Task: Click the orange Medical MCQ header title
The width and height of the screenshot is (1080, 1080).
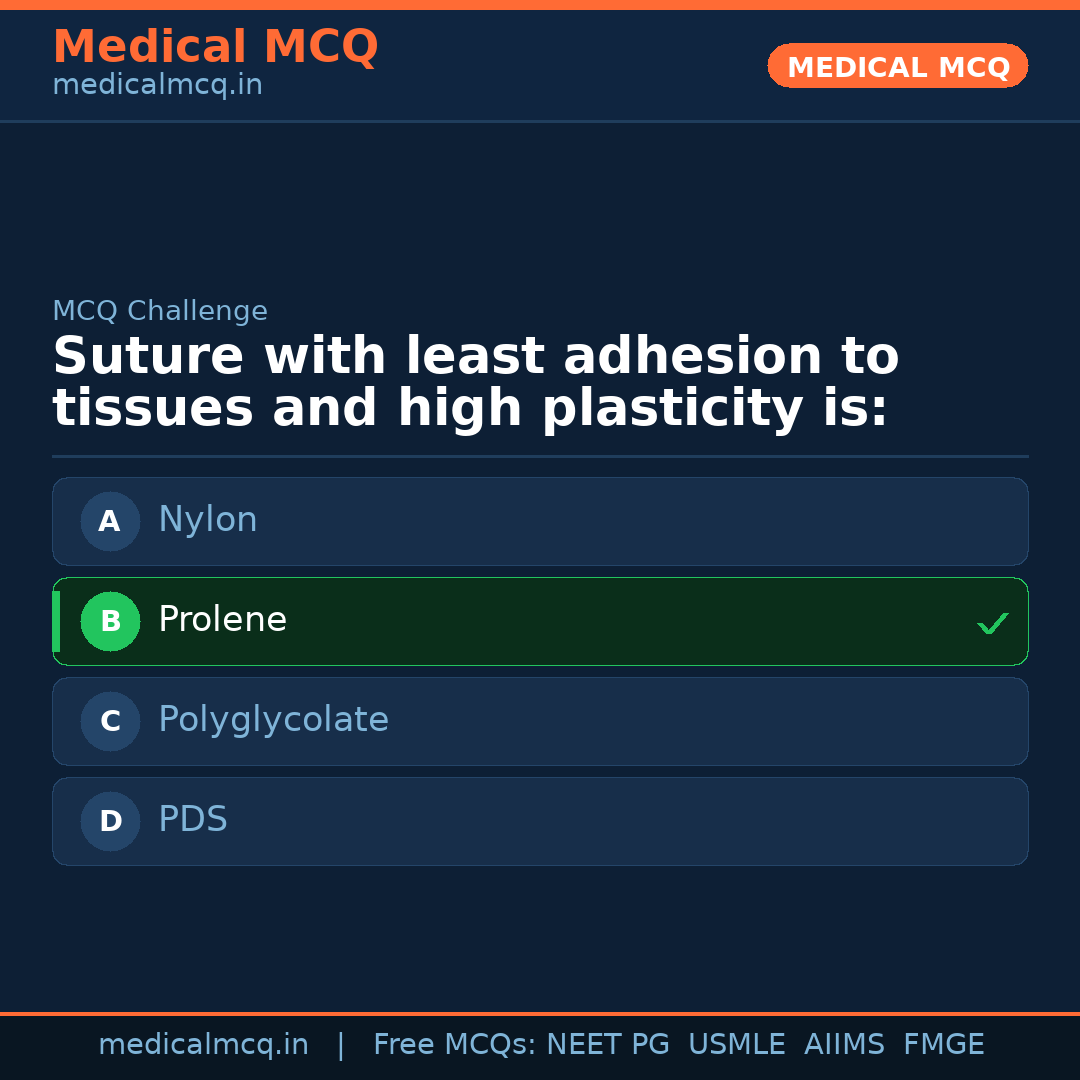Action: (215, 47)
